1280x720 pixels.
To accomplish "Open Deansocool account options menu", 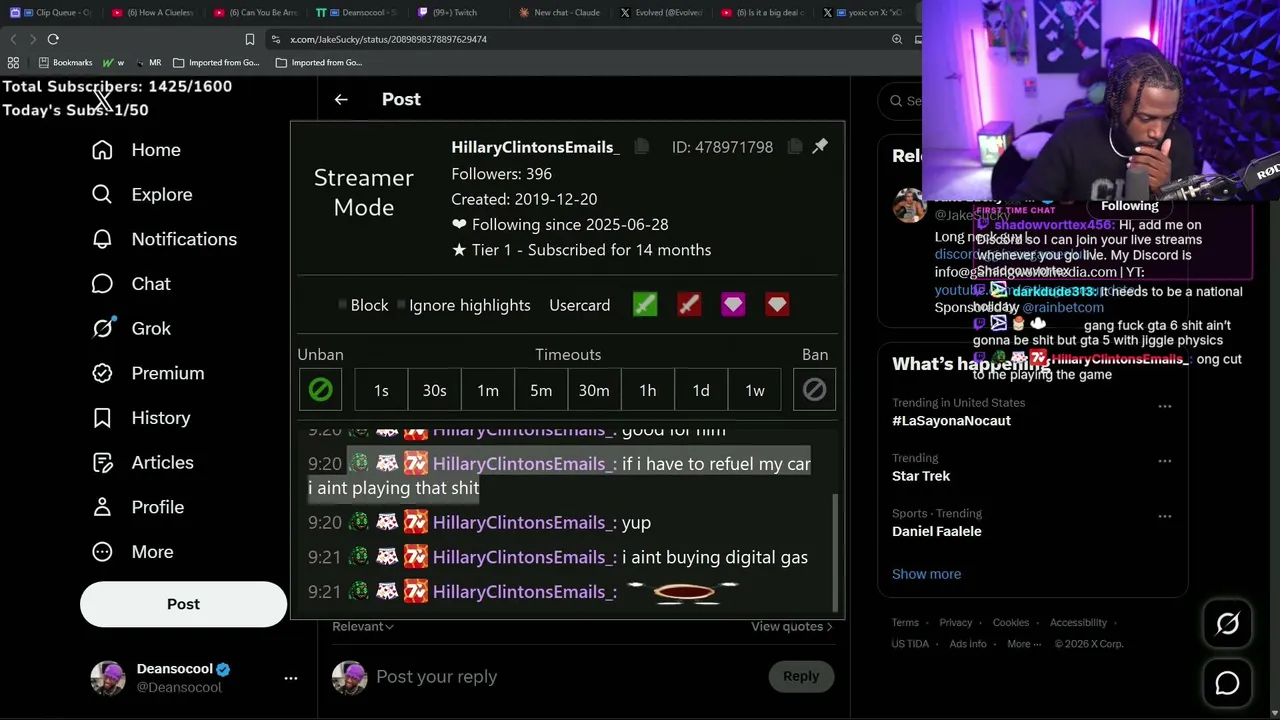I will [291, 678].
